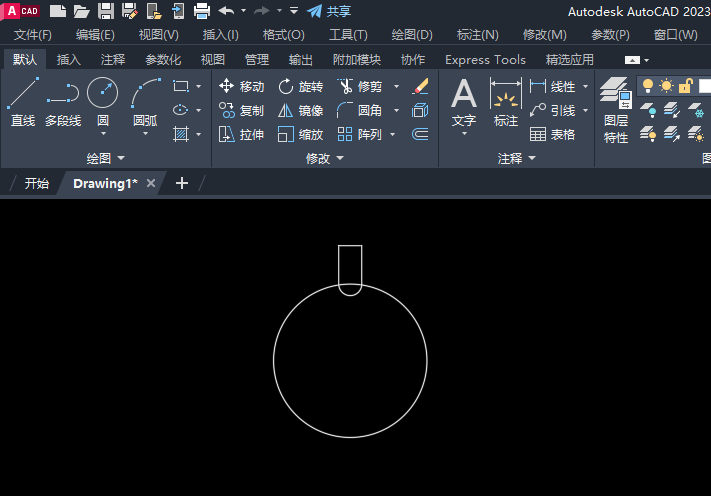The height and width of the screenshot is (496, 711).
Task: Open the Array (阵列) dropdown arrow
Action: [393, 134]
